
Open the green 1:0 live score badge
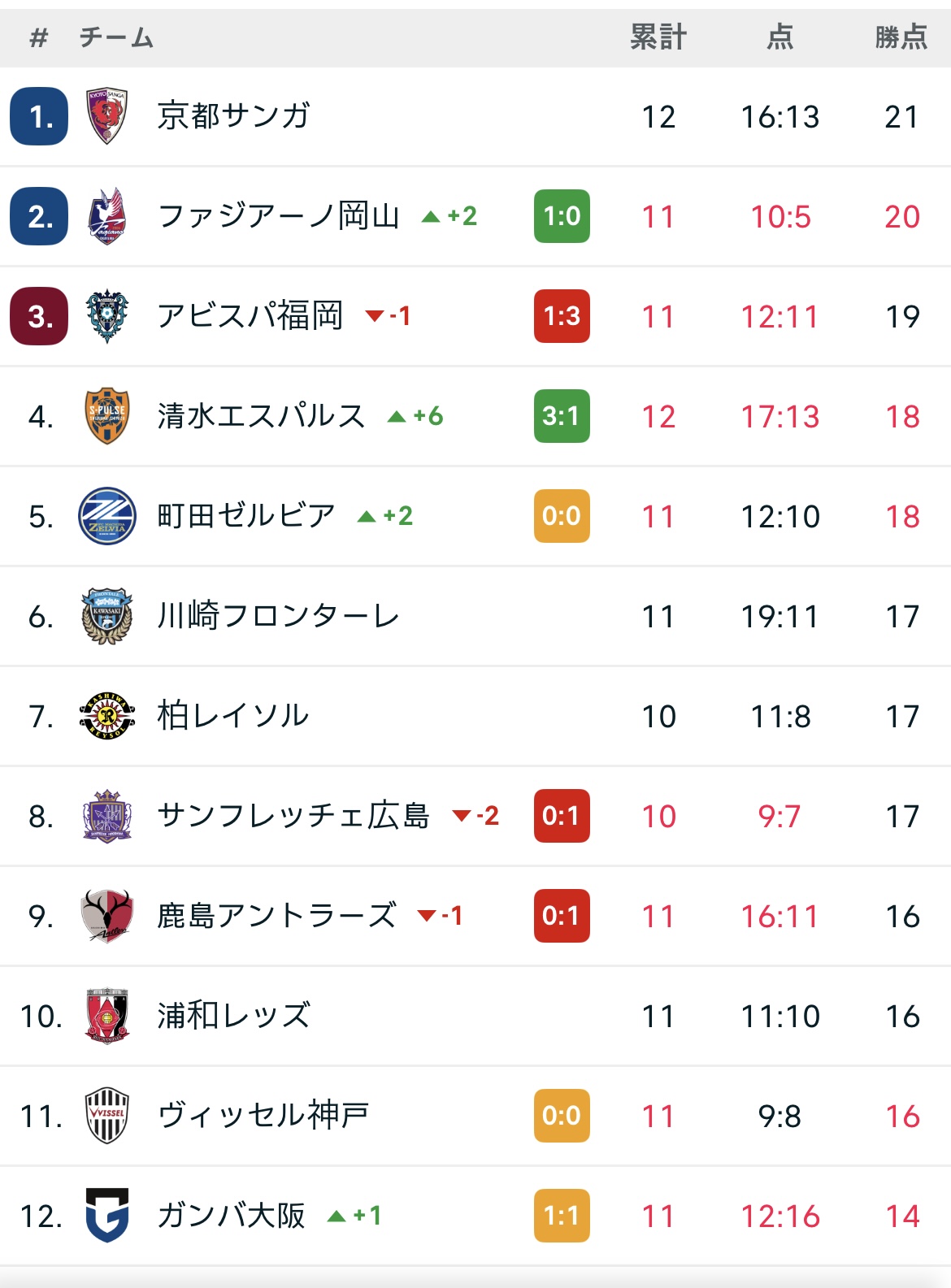tap(562, 216)
